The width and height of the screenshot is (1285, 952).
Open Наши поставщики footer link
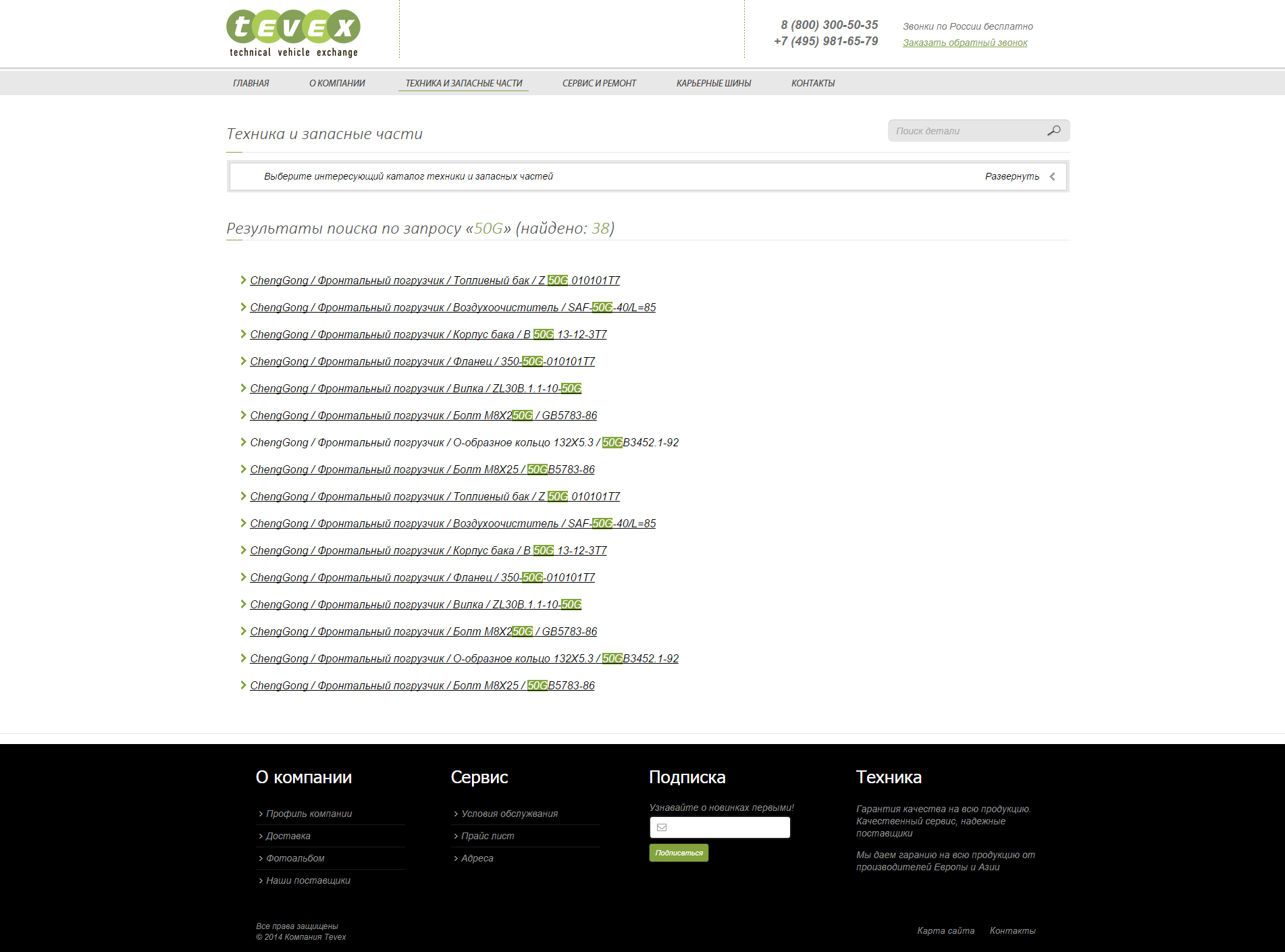tap(308, 880)
